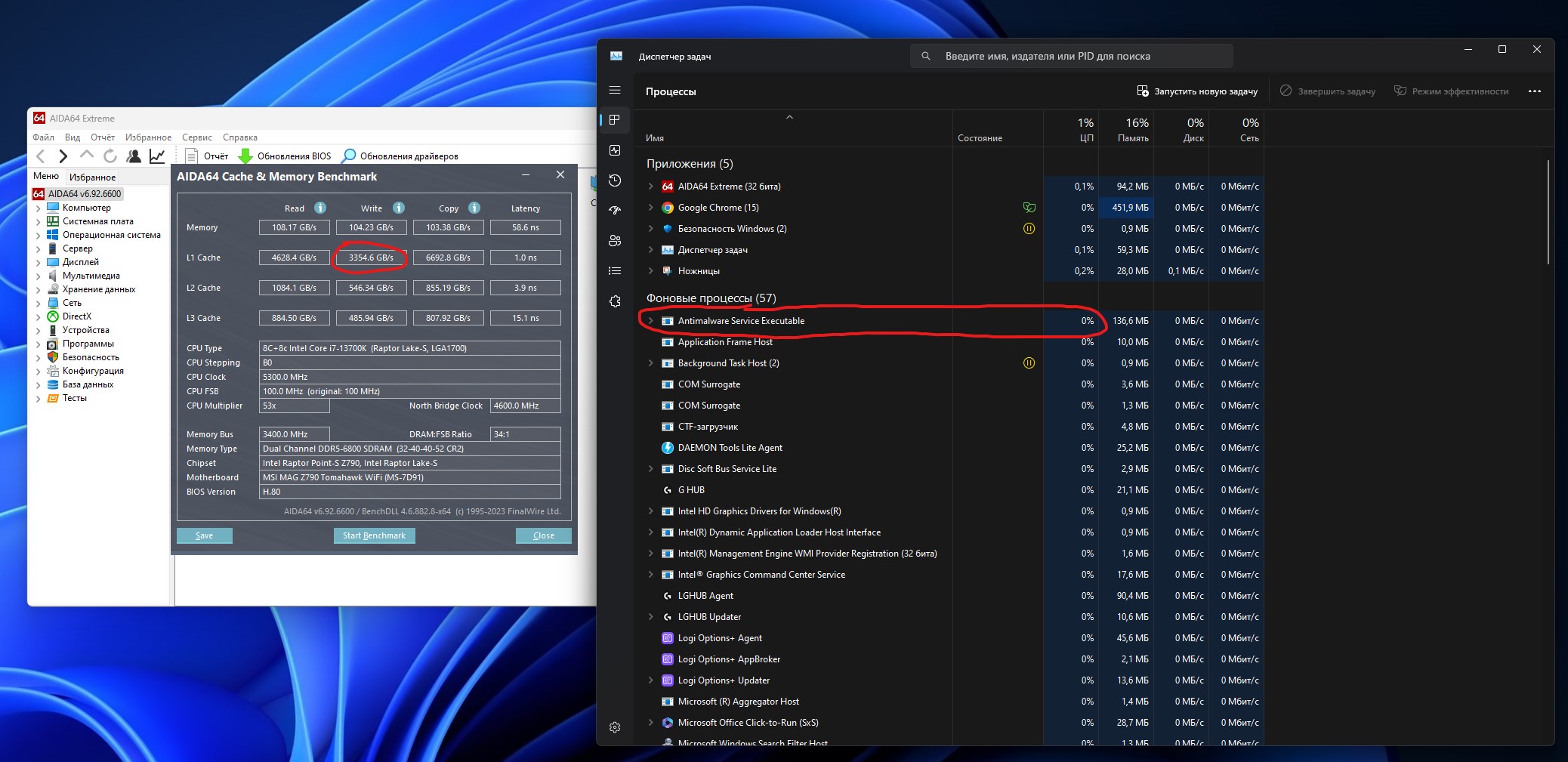Click the Task Manager search field
1568x762 pixels.
1072,56
